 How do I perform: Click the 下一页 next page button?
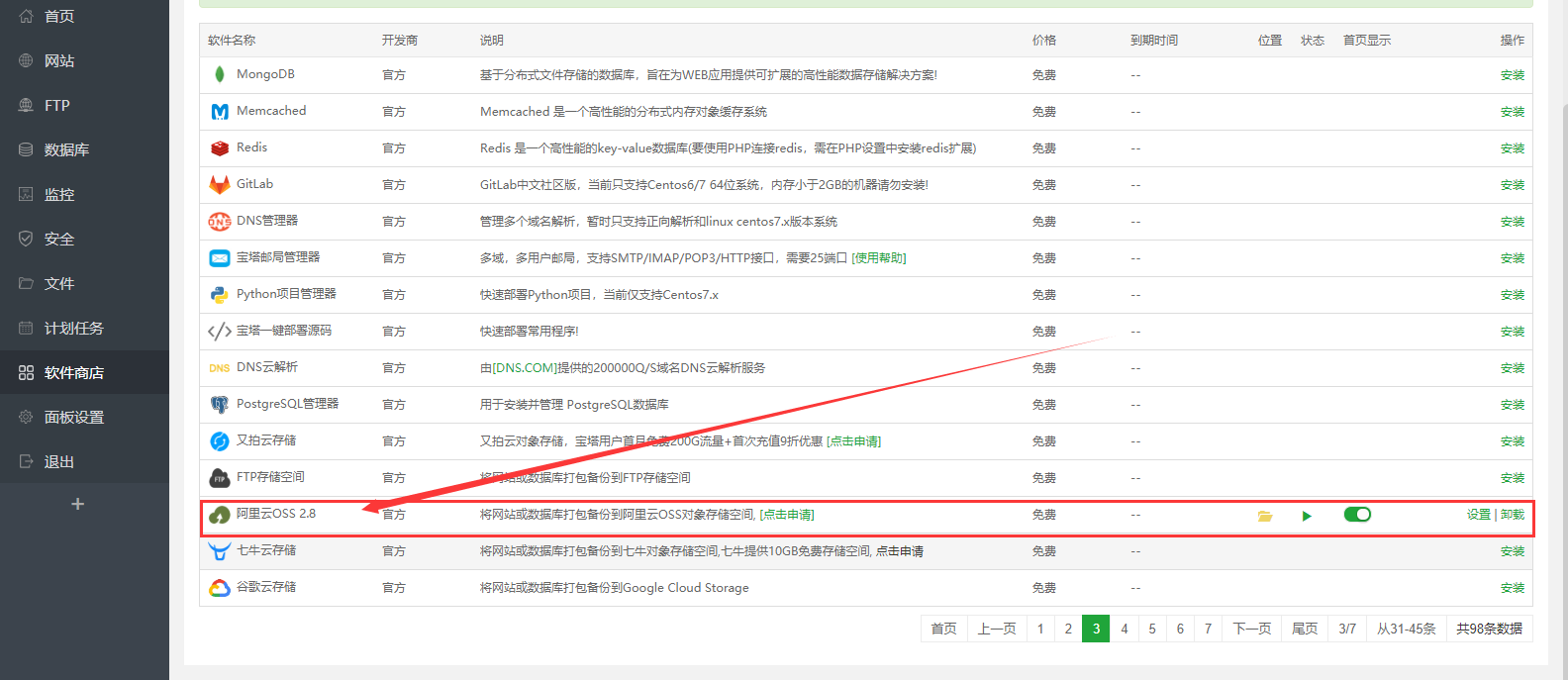(1251, 629)
